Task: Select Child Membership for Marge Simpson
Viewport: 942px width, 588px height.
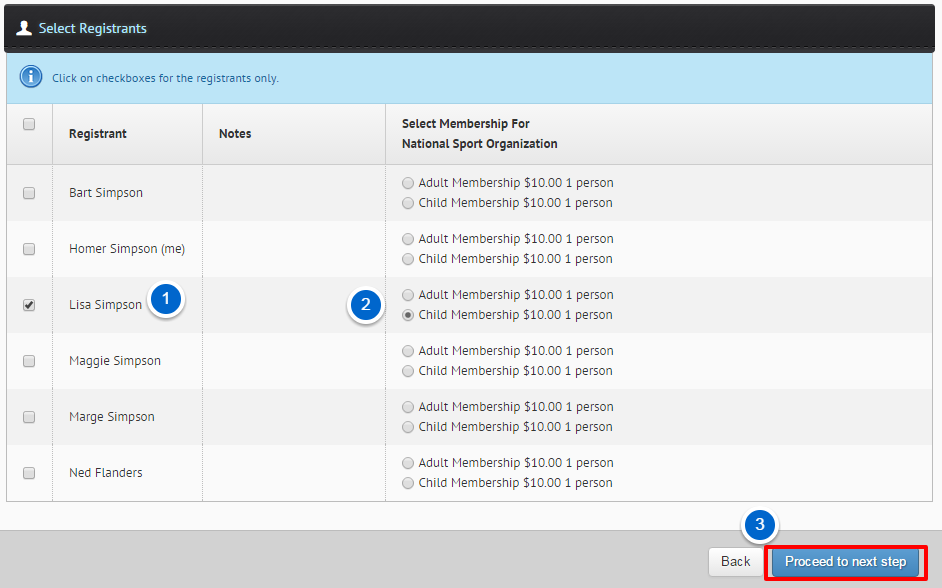Action: click(408, 427)
